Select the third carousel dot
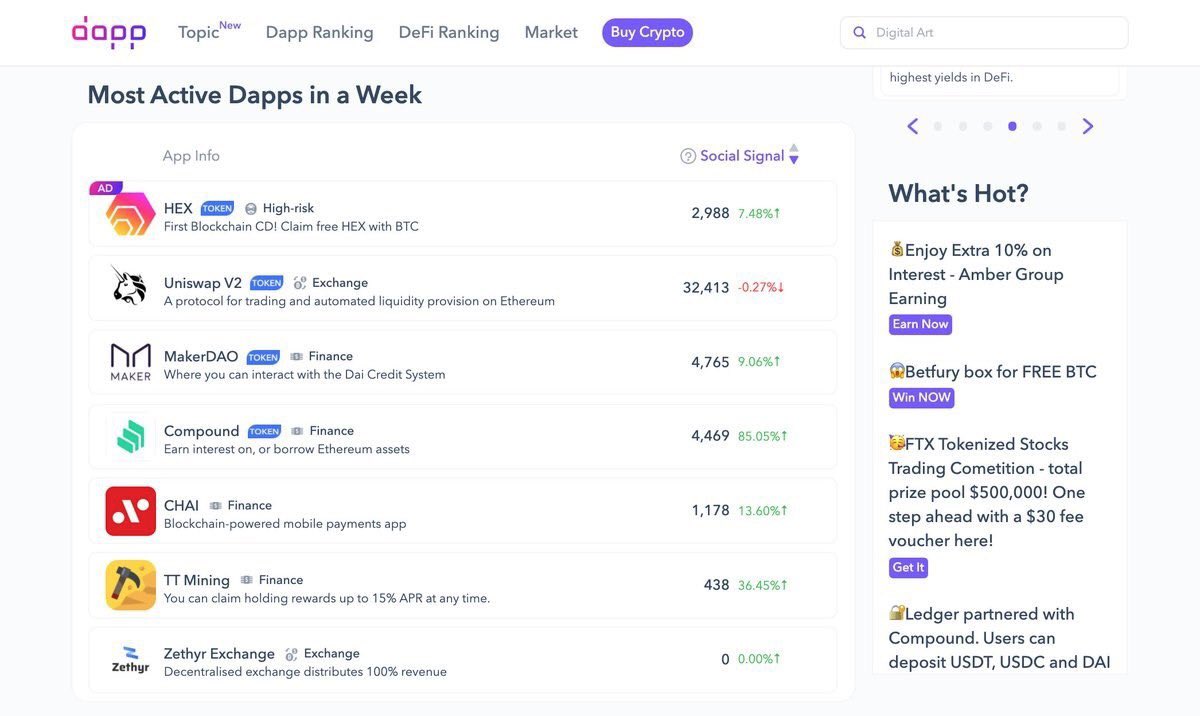The height and width of the screenshot is (716, 1200). 988,127
